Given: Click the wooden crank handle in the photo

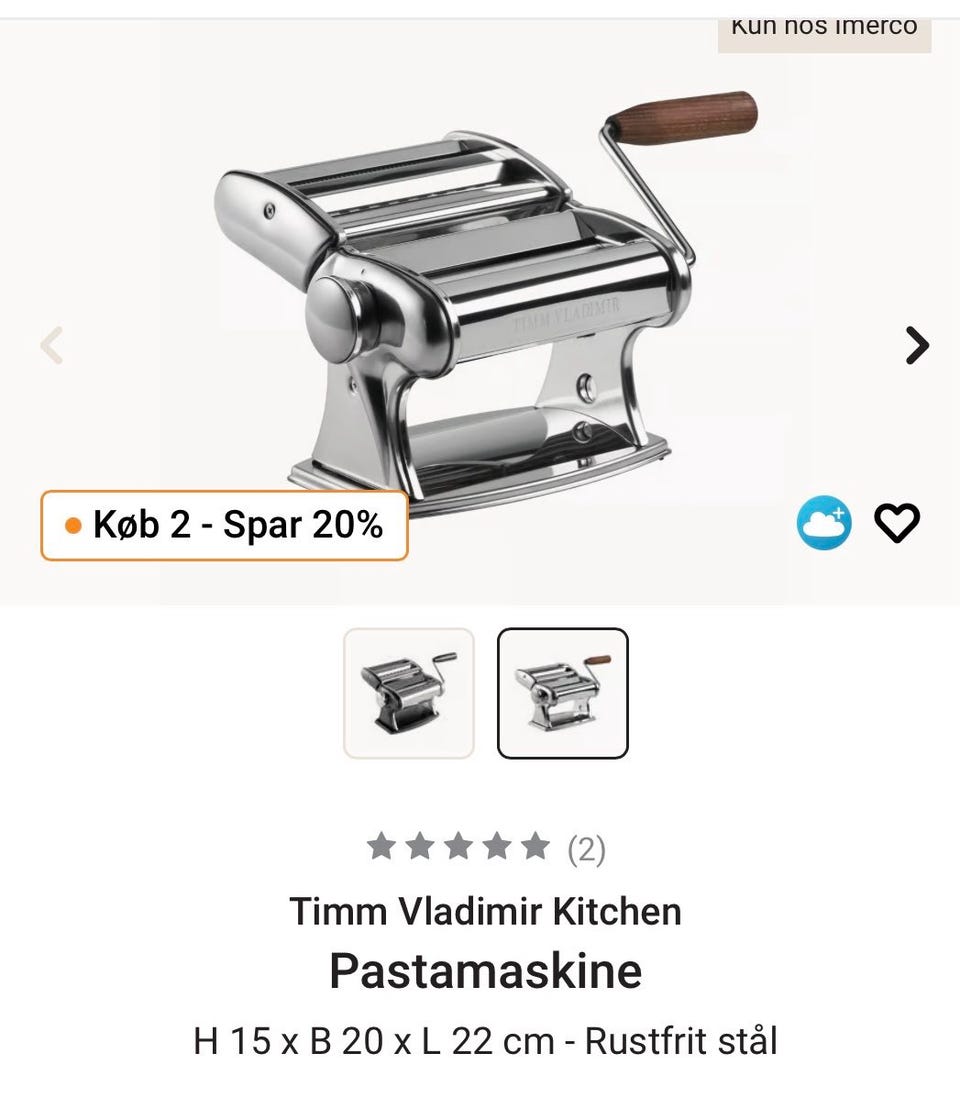Looking at the screenshot, I should tap(683, 116).
